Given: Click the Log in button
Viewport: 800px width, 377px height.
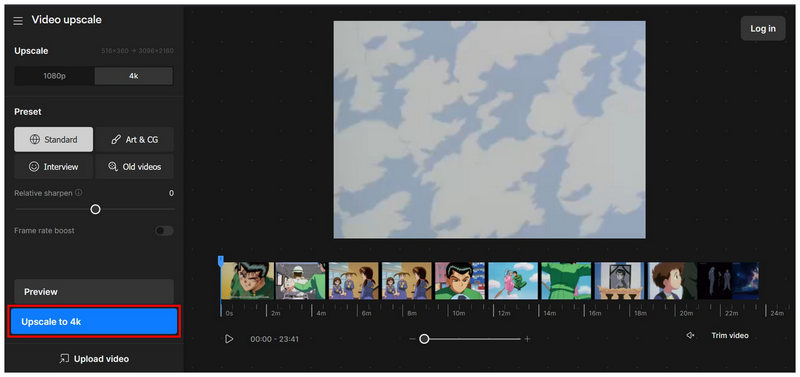Looking at the screenshot, I should pos(763,29).
